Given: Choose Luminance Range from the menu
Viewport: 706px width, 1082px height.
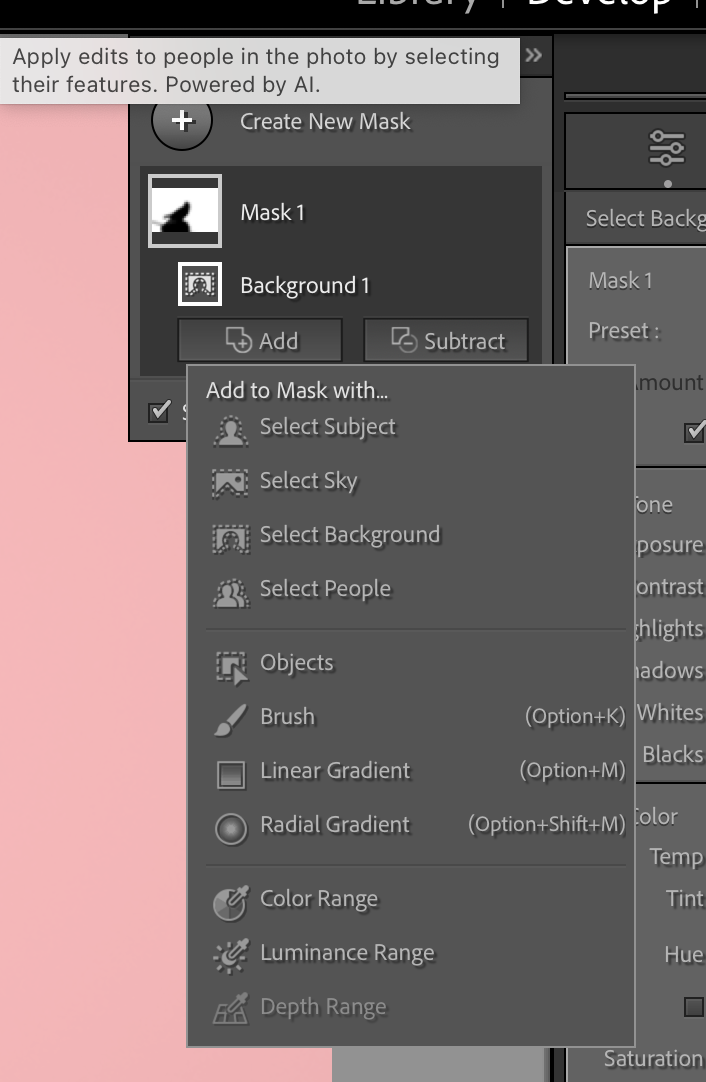Looking at the screenshot, I should (x=346, y=954).
